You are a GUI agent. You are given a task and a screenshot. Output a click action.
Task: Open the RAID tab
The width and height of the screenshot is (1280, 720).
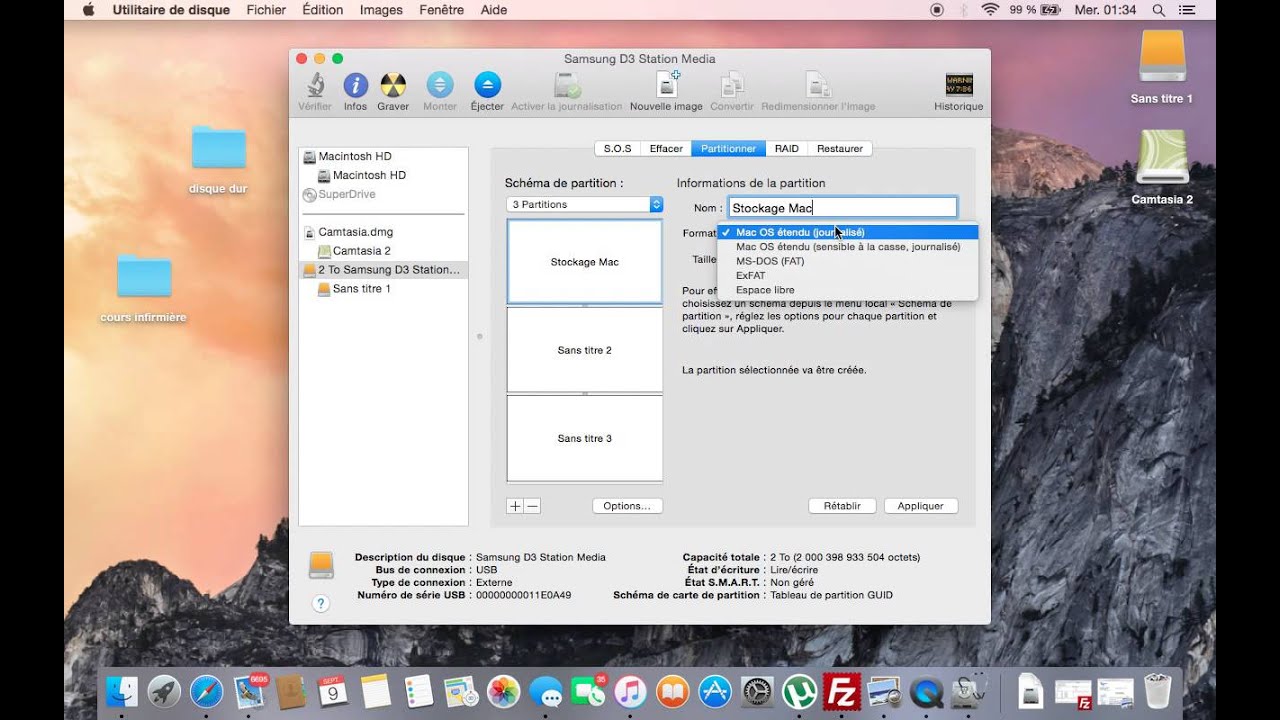787,148
